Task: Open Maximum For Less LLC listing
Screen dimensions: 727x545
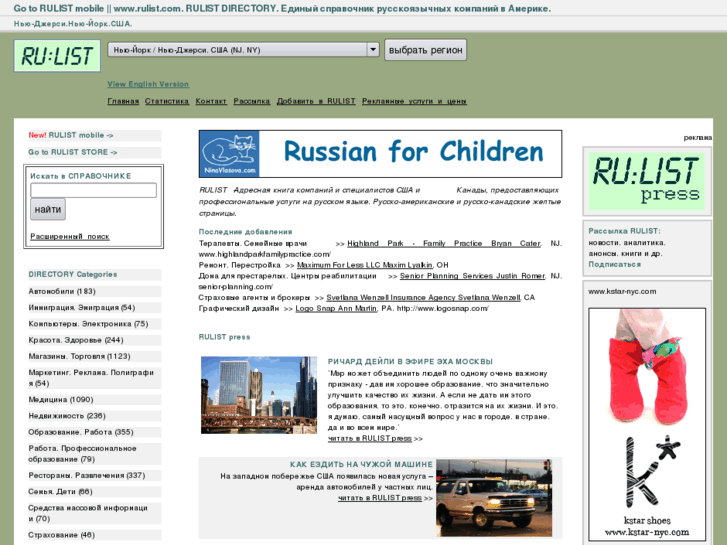Action: [x=364, y=265]
